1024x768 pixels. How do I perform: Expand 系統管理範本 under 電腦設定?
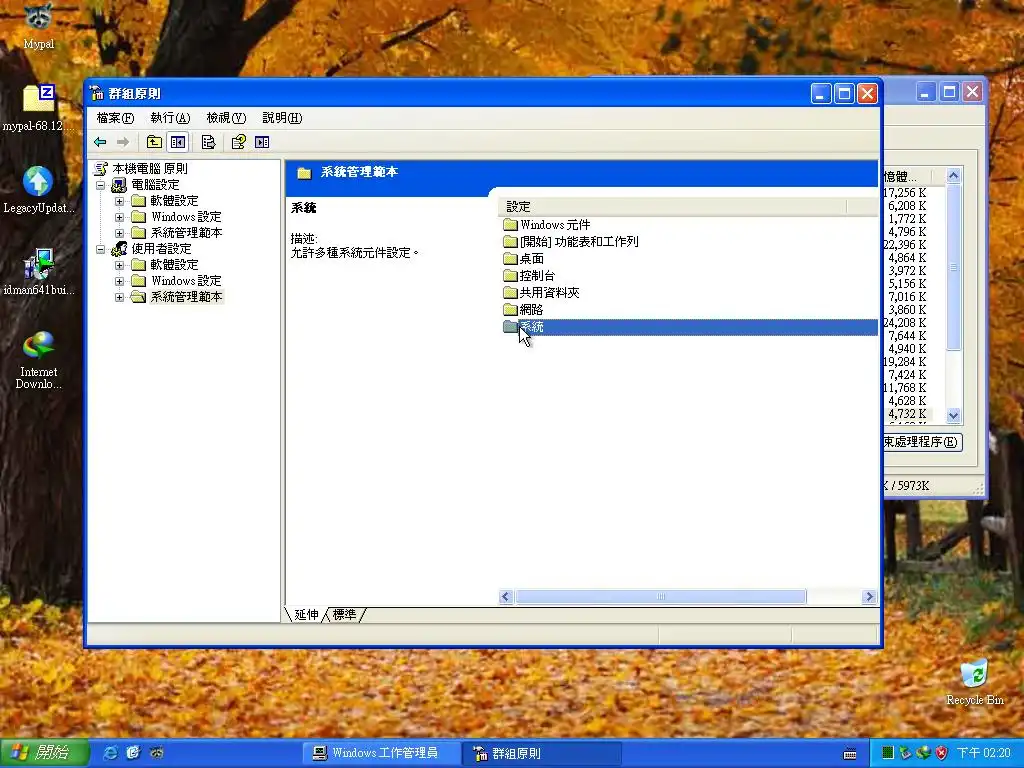pos(120,233)
